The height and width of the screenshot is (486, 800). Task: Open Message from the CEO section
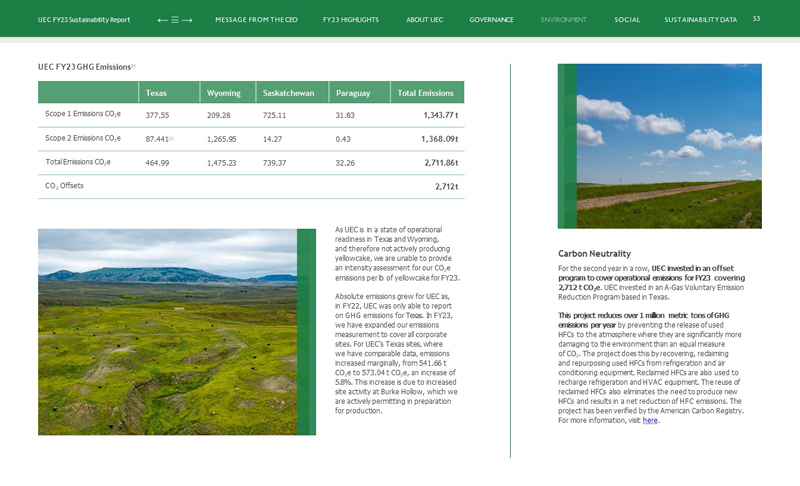pos(256,20)
